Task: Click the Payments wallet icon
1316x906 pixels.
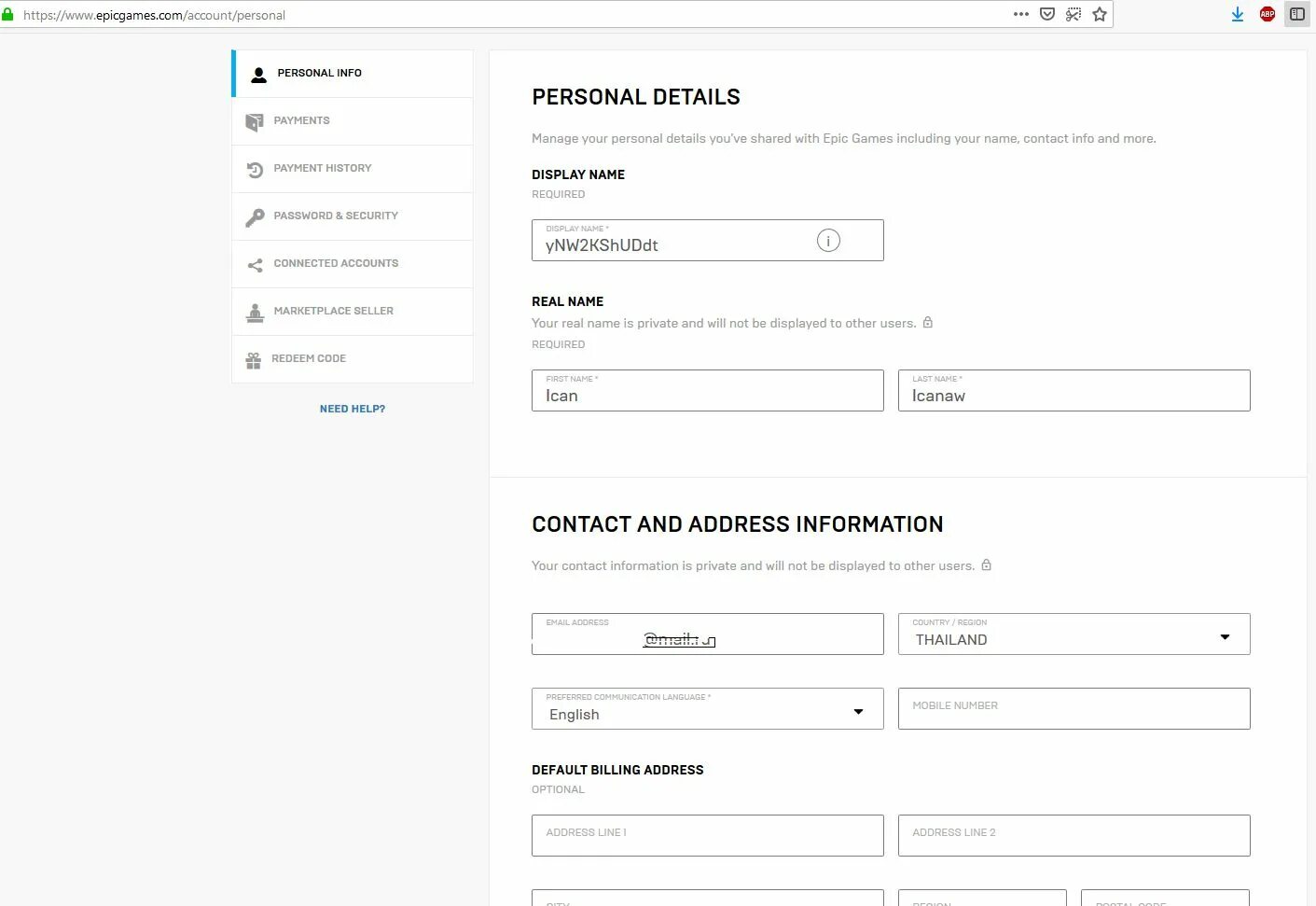Action: point(254,122)
